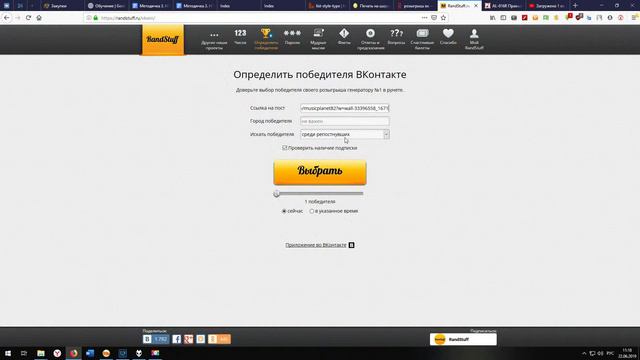This screenshot has height=360, width=640.
Task: Open the Windows Start menu
Action: pos(8,353)
